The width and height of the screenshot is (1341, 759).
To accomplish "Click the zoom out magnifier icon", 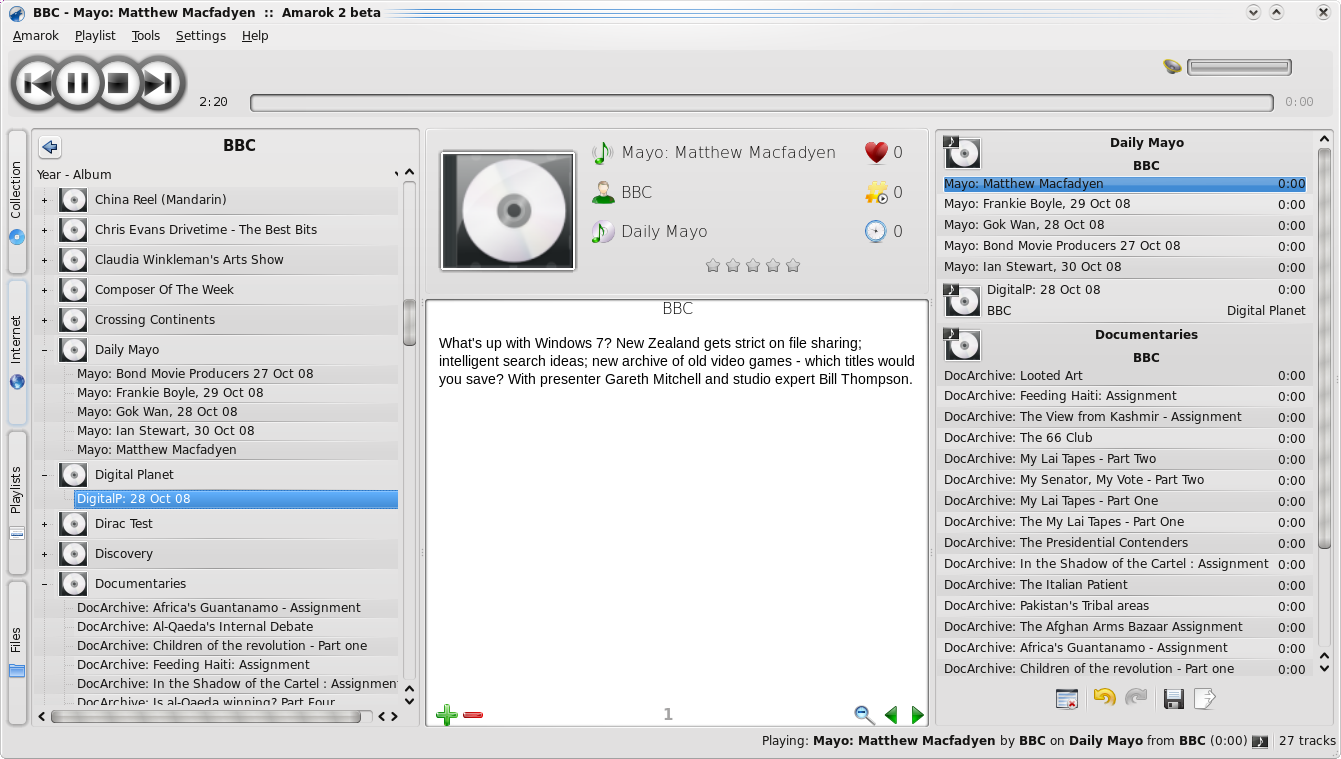I will tap(864, 715).
